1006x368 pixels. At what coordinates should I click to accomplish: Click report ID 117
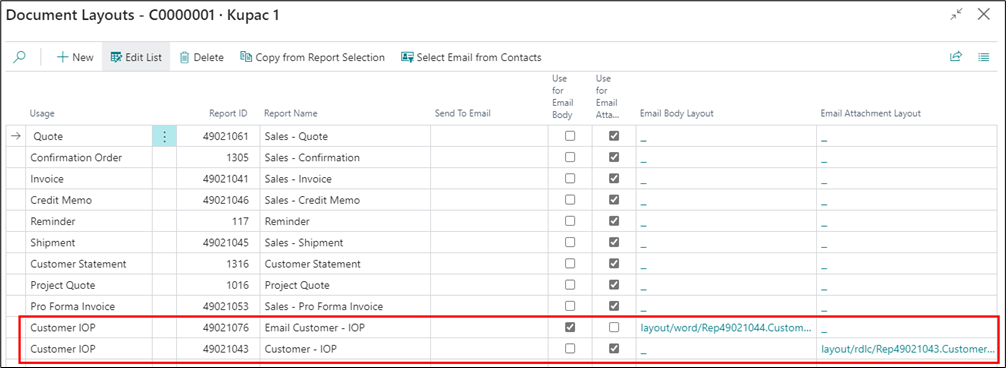click(x=240, y=221)
